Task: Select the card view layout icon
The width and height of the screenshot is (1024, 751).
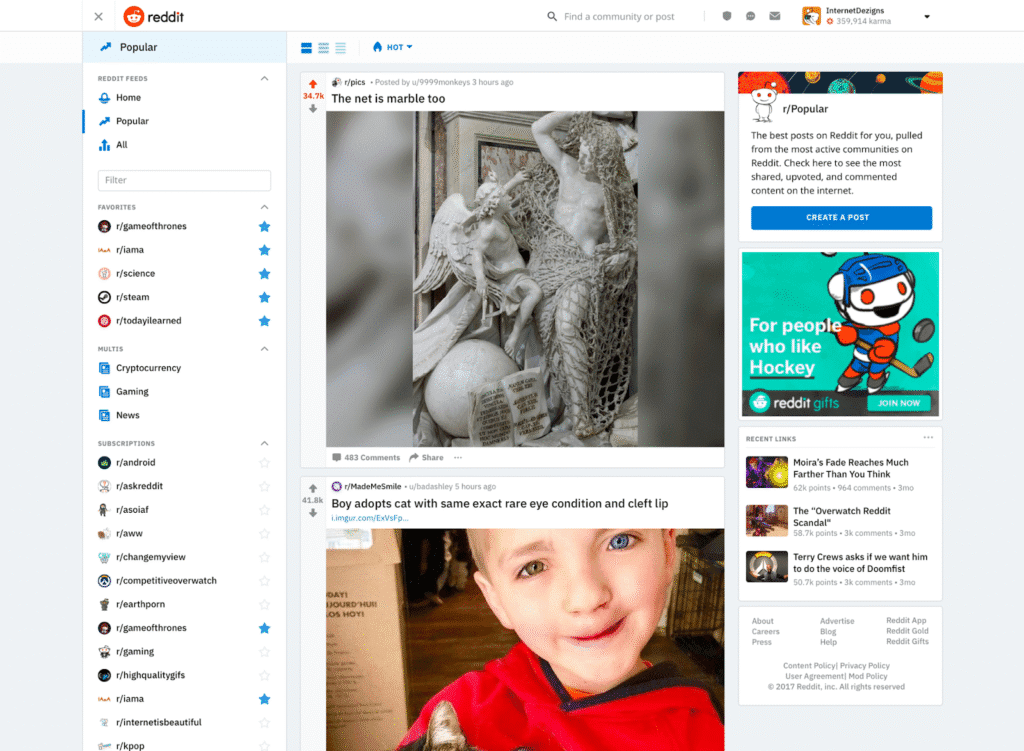Action: (x=304, y=47)
